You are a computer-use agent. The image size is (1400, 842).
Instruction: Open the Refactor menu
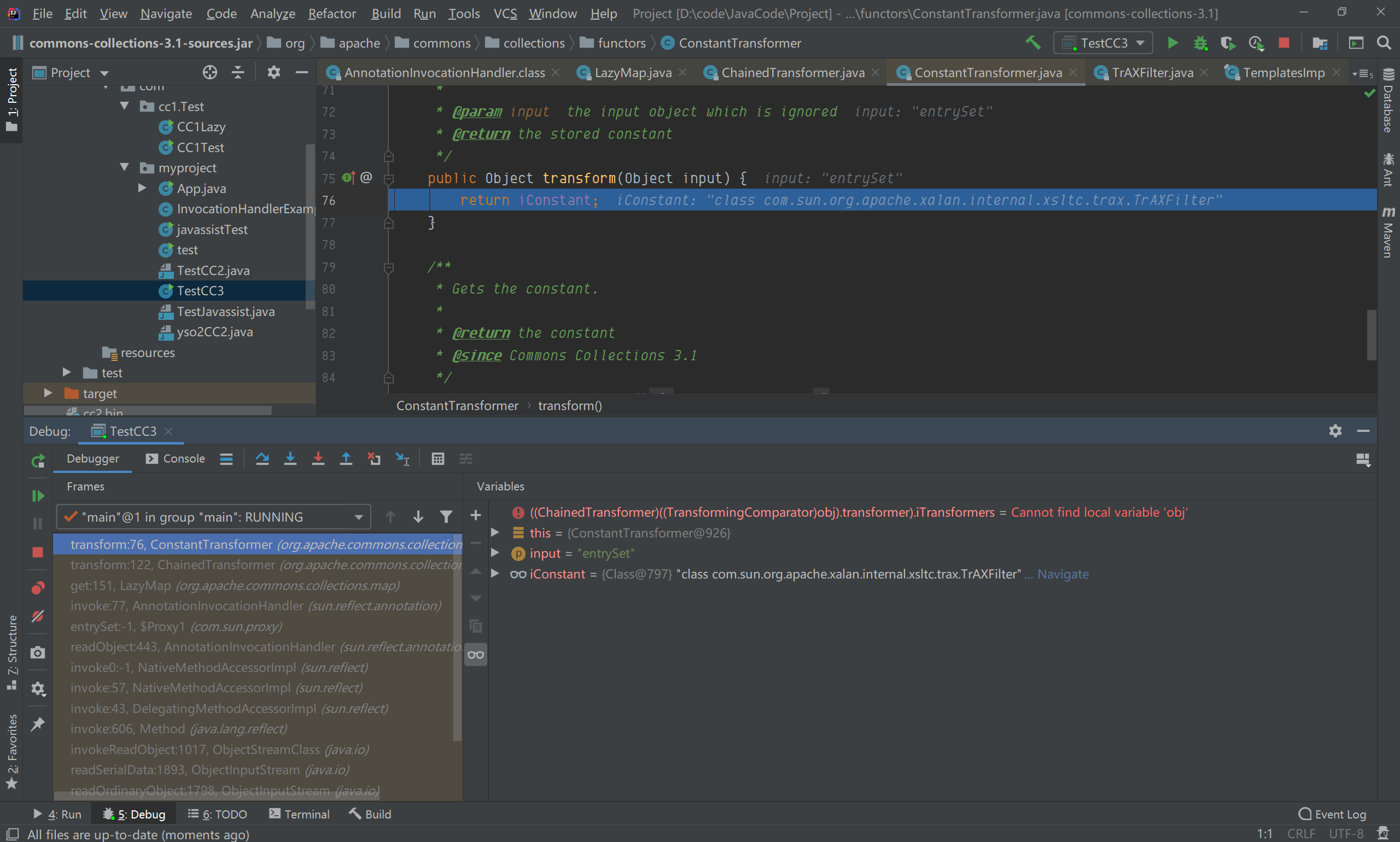click(x=331, y=13)
